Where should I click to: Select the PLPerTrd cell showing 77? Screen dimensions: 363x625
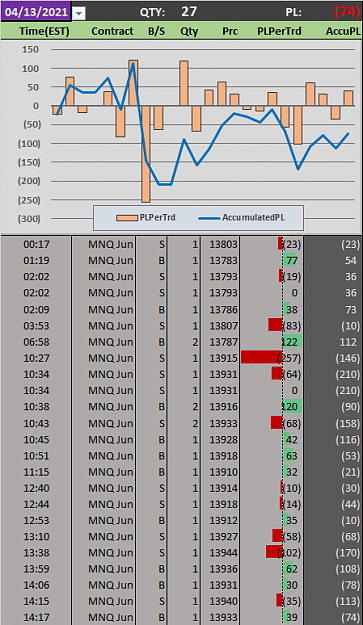[272, 261]
